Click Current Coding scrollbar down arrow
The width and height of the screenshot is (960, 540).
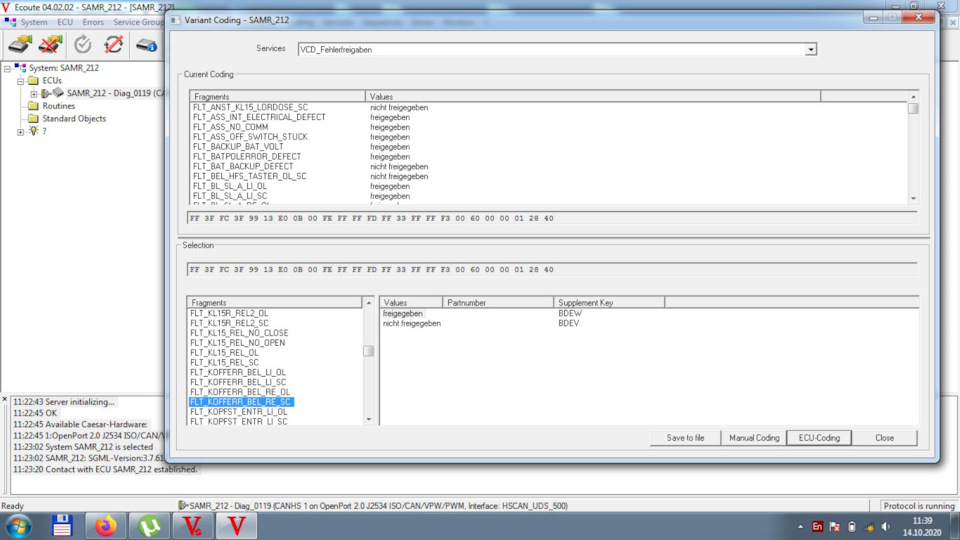pos(913,198)
